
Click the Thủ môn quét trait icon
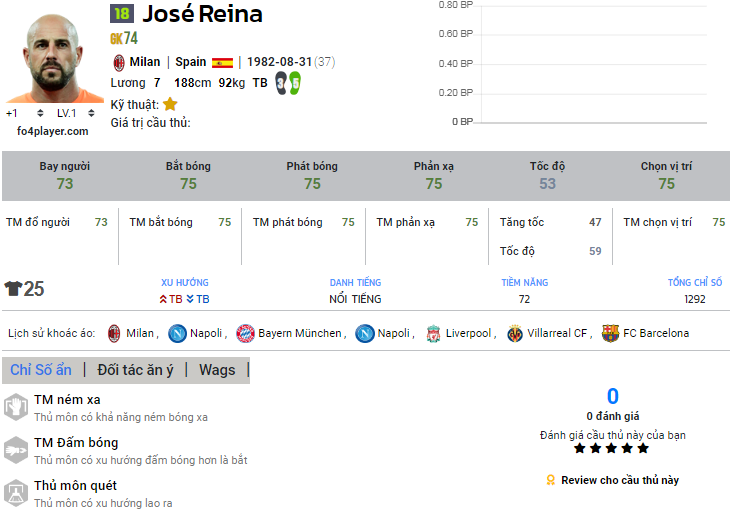pos(16,493)
